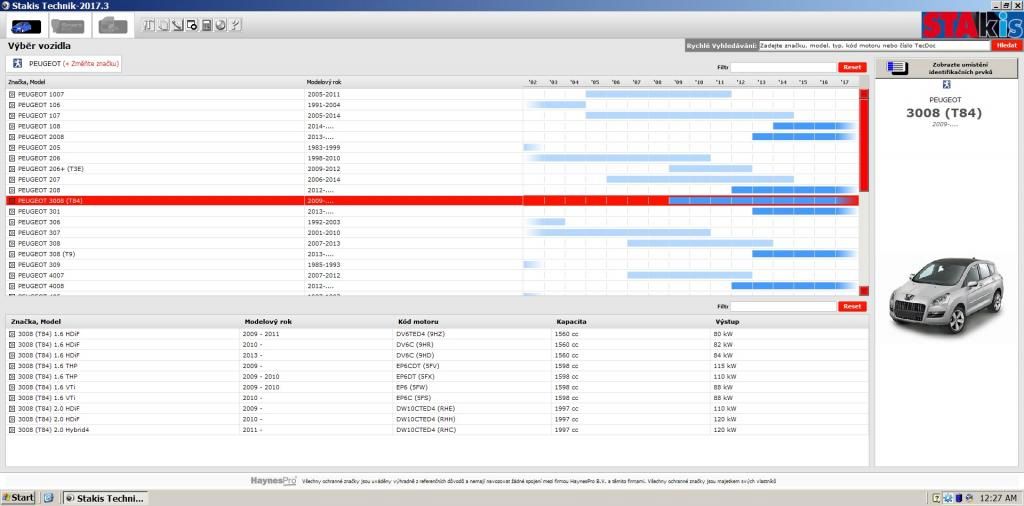Click the '+ Změňte značku' link
Viewport: 1024px width, 506px height.
91,63
